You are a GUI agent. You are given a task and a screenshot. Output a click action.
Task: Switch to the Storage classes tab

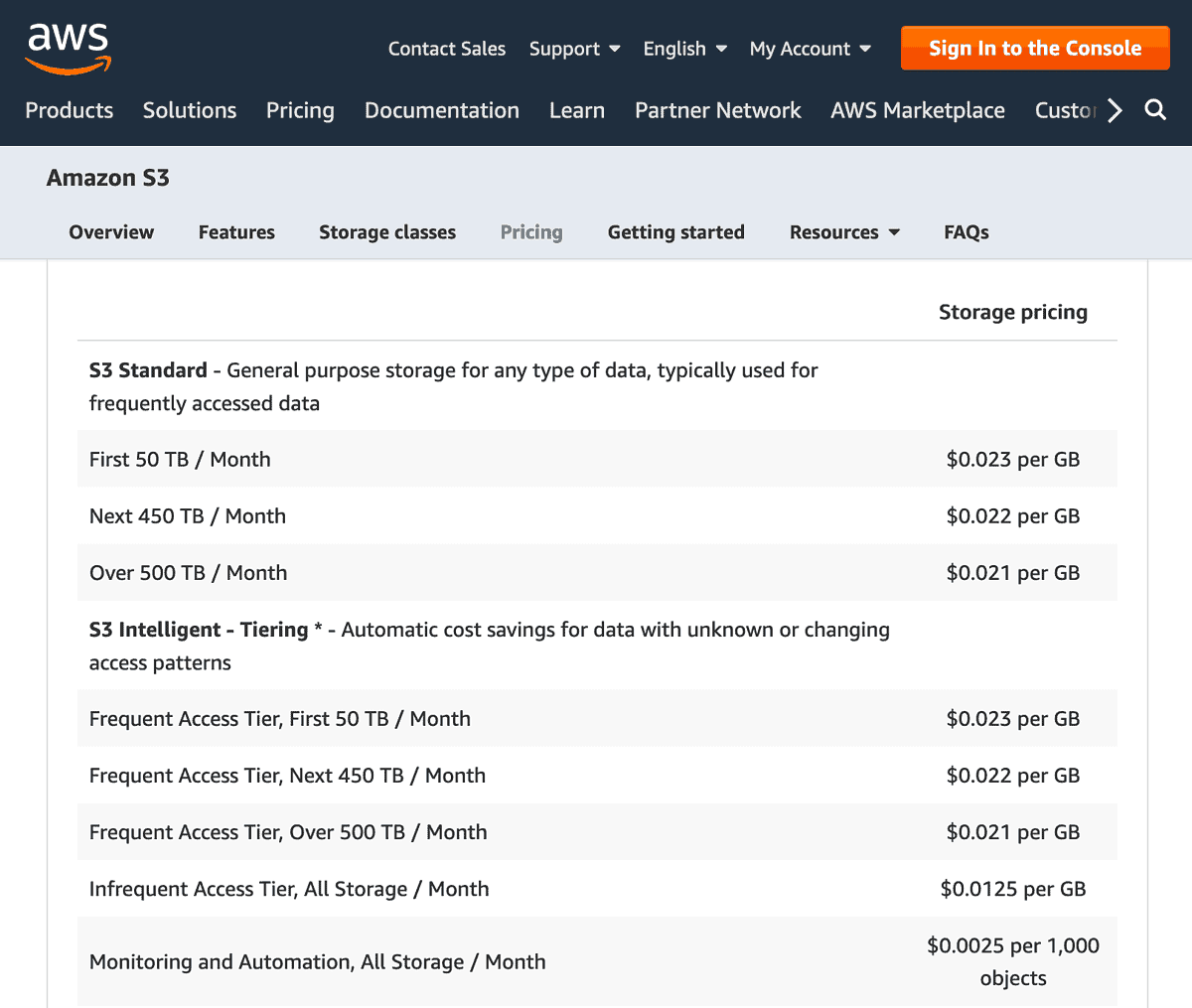(x=387, y=232)
